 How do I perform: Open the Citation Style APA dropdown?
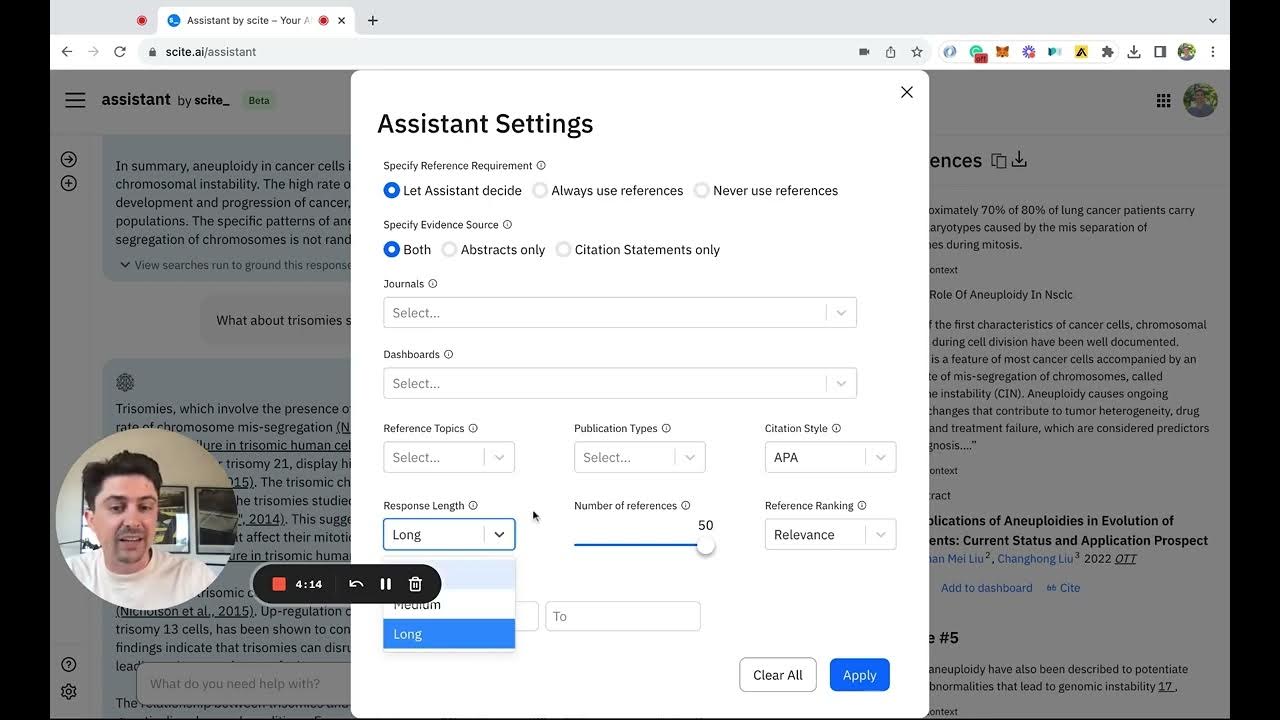tap(830, 457)
